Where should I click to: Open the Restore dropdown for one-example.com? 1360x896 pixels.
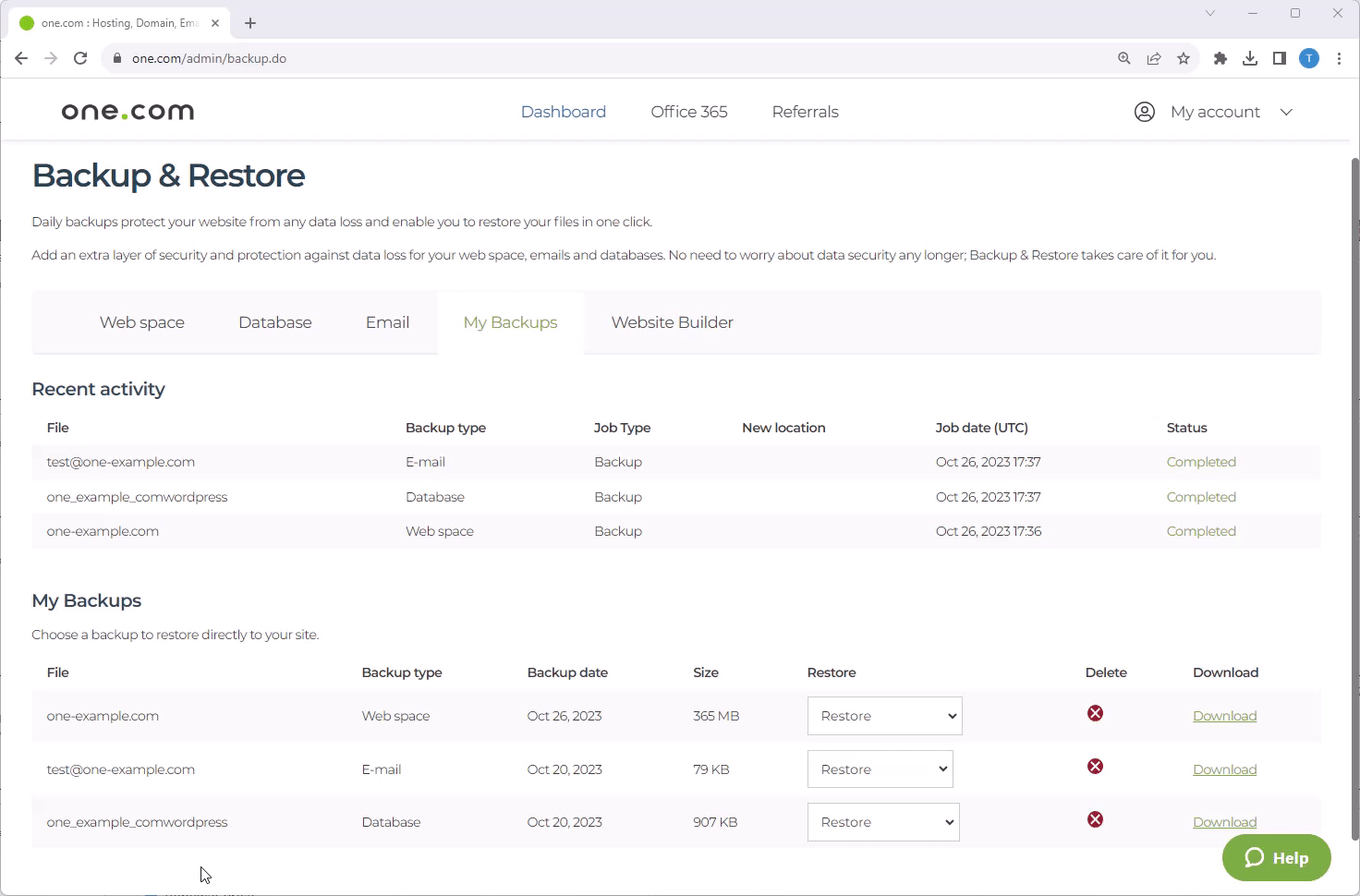[x=884, y=715]
